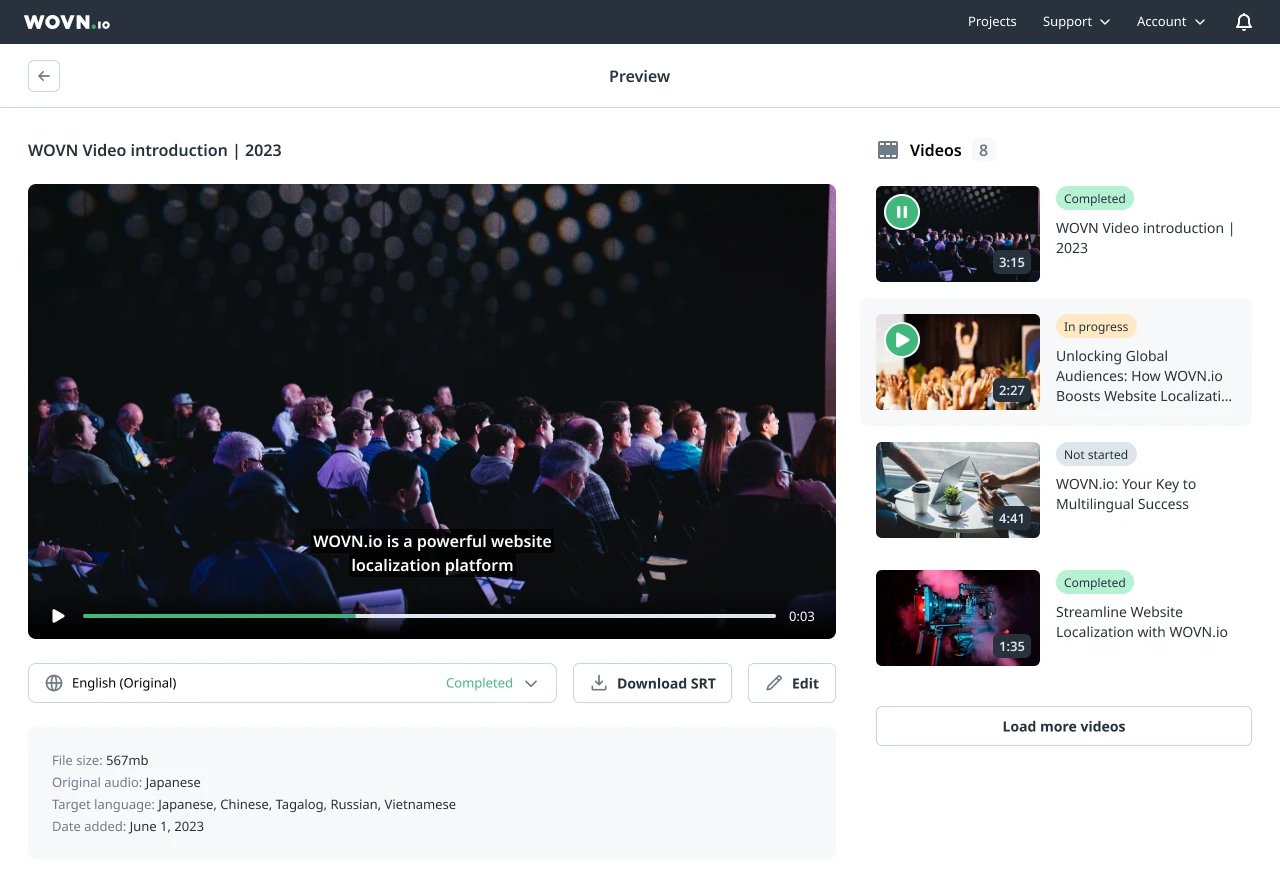Select Unlocking Global Audiences video title
Image resolution: width=1280 pixels, height=880 pixels.
tap(1144, 376)
